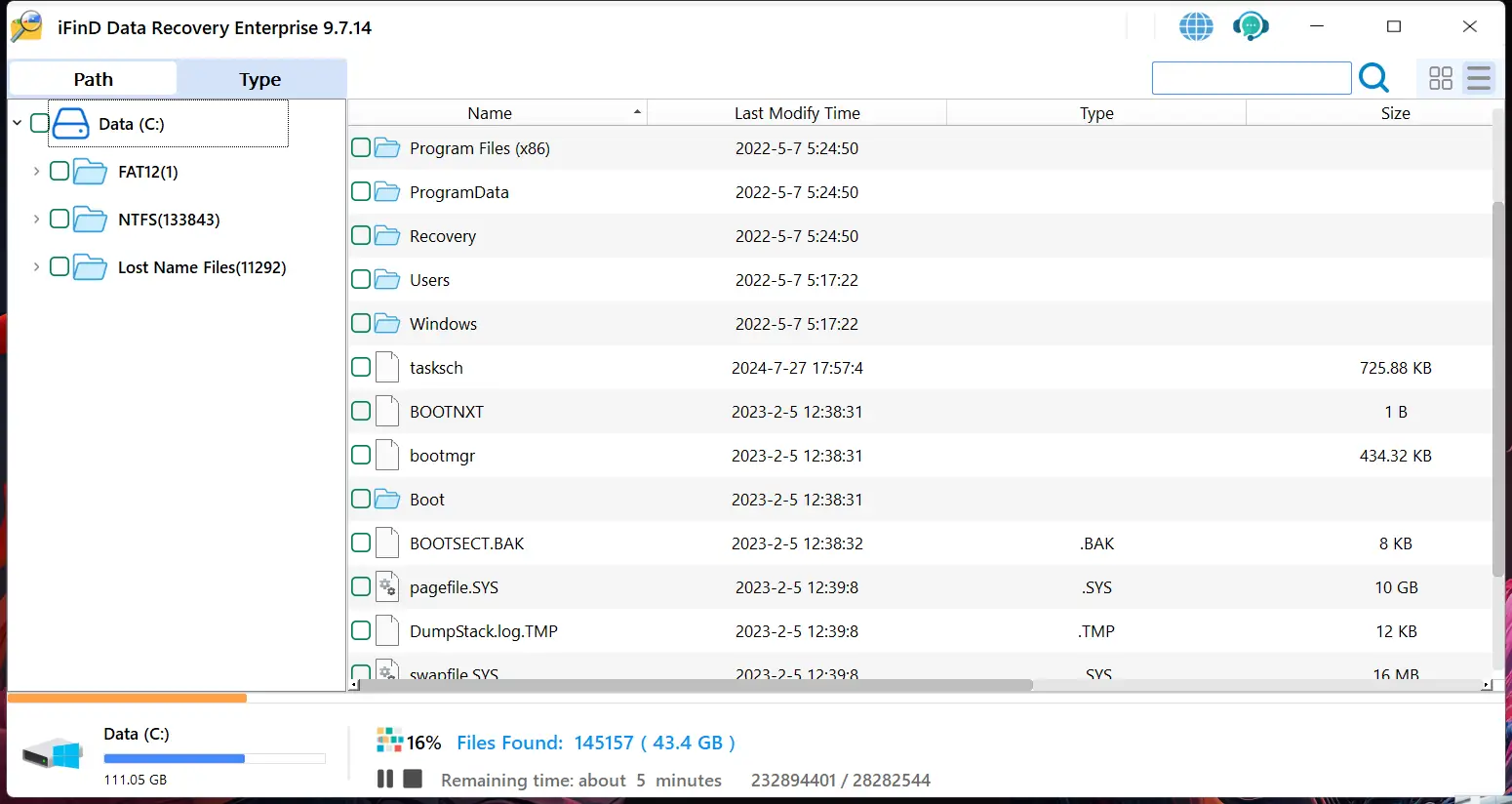Click the NTFS(133843) folder icon
1512x804 pixels.
pos(90,220)
